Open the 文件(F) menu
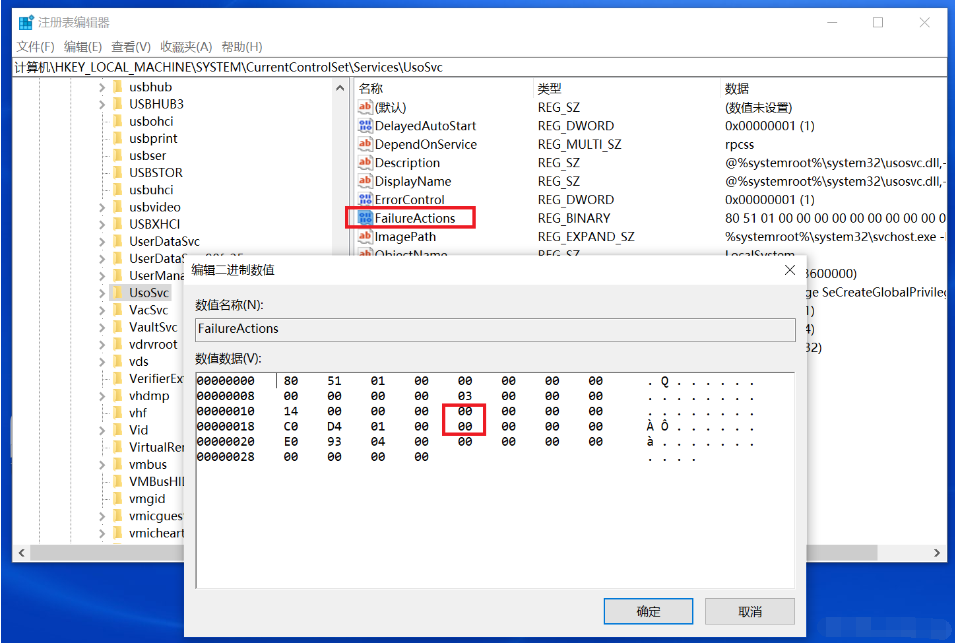The height and width of the screenshot is (643, 955). (35, 47)
